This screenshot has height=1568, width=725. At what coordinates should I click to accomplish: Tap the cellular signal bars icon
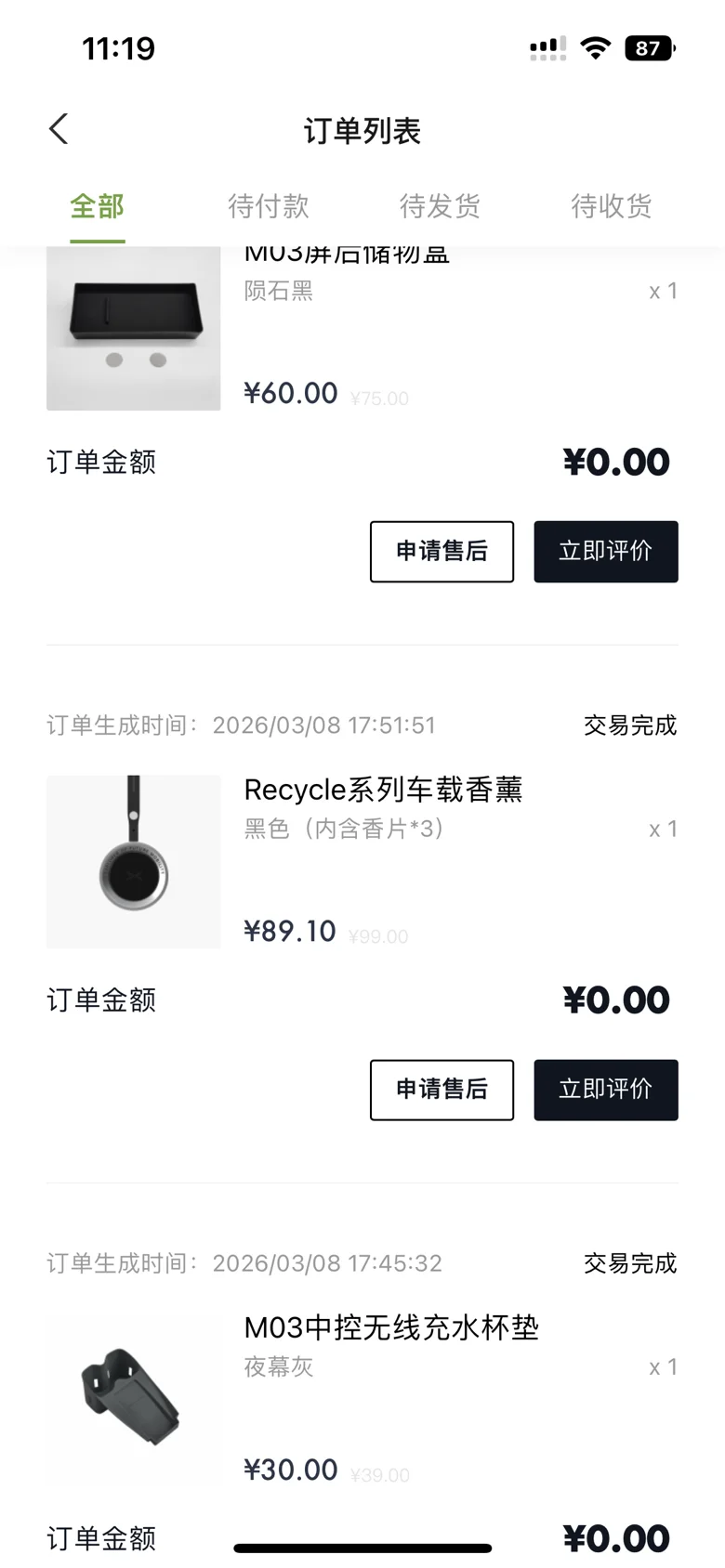point(547,48)
